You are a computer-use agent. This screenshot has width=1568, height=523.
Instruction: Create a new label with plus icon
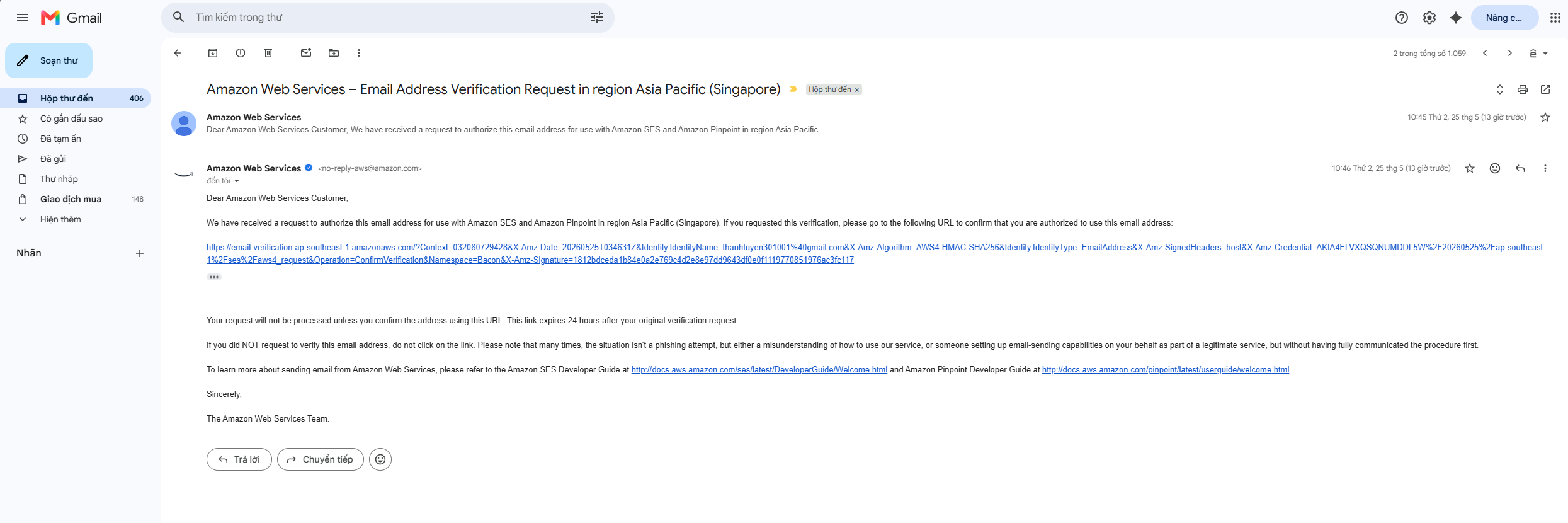point(140,253)
